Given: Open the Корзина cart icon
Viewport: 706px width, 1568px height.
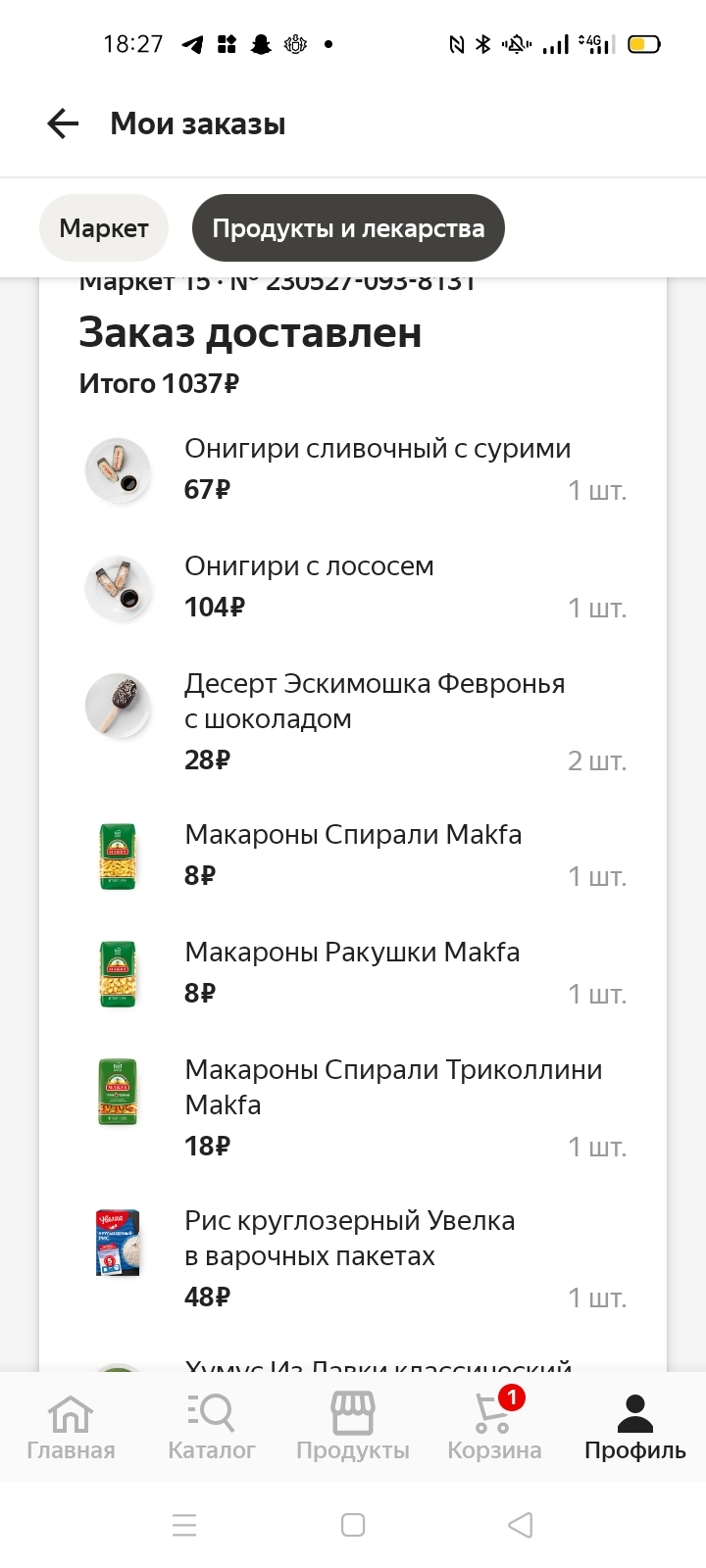Looking at the screenshot, I should (x=493, y=1413).
